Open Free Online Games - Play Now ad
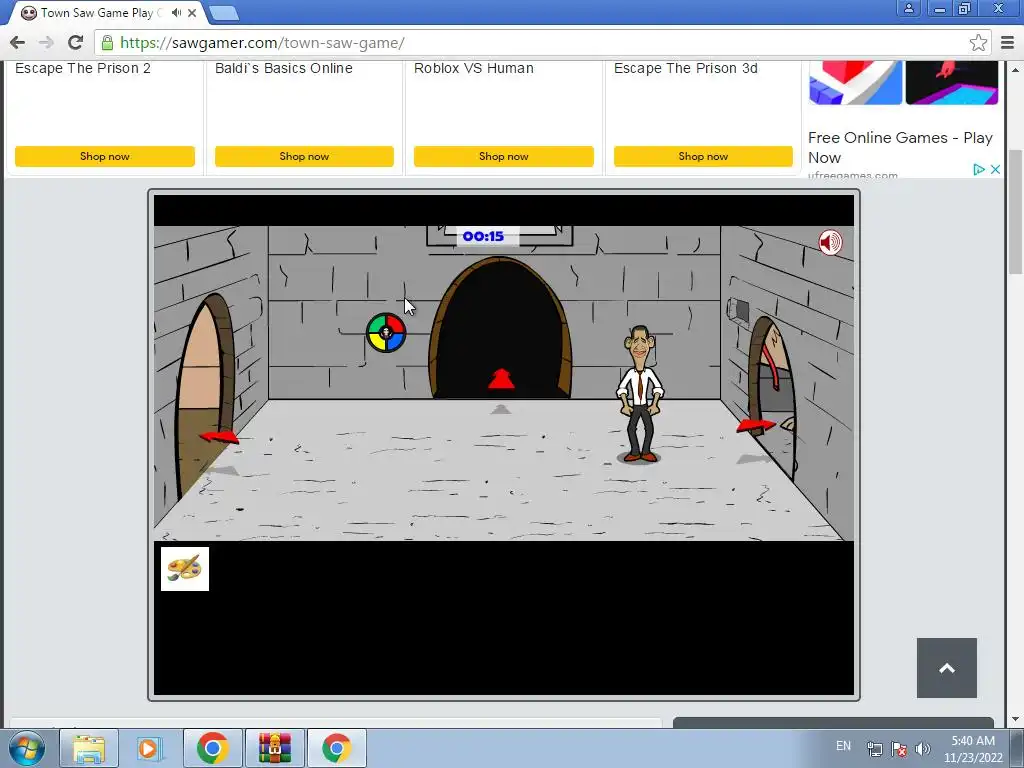This screenshot has width=1024, height=768. click(x=900, y=148)
